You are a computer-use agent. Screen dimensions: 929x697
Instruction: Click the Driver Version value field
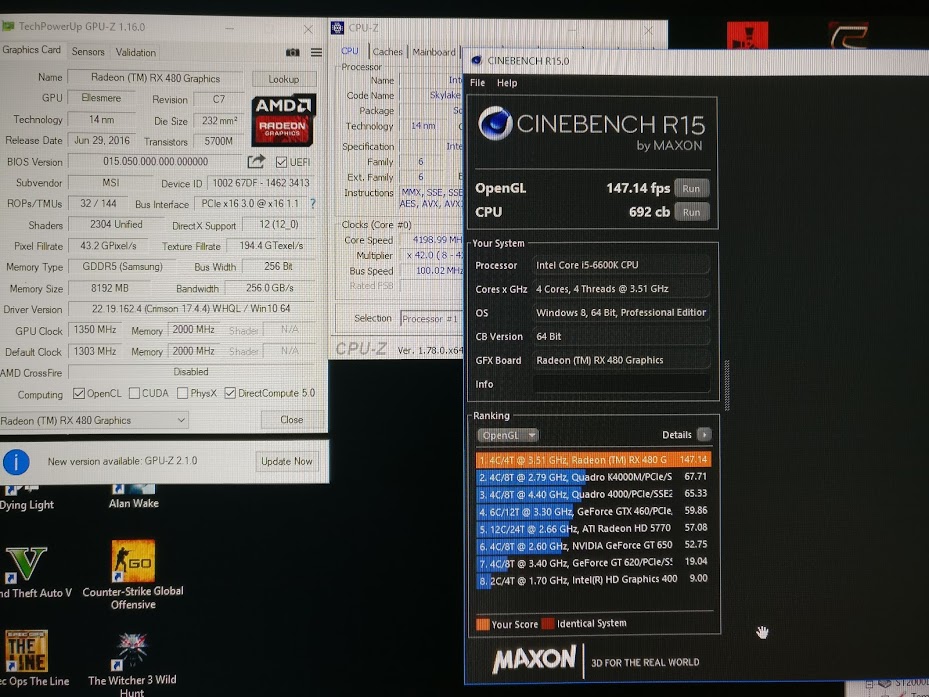click(x=191, y=308)
